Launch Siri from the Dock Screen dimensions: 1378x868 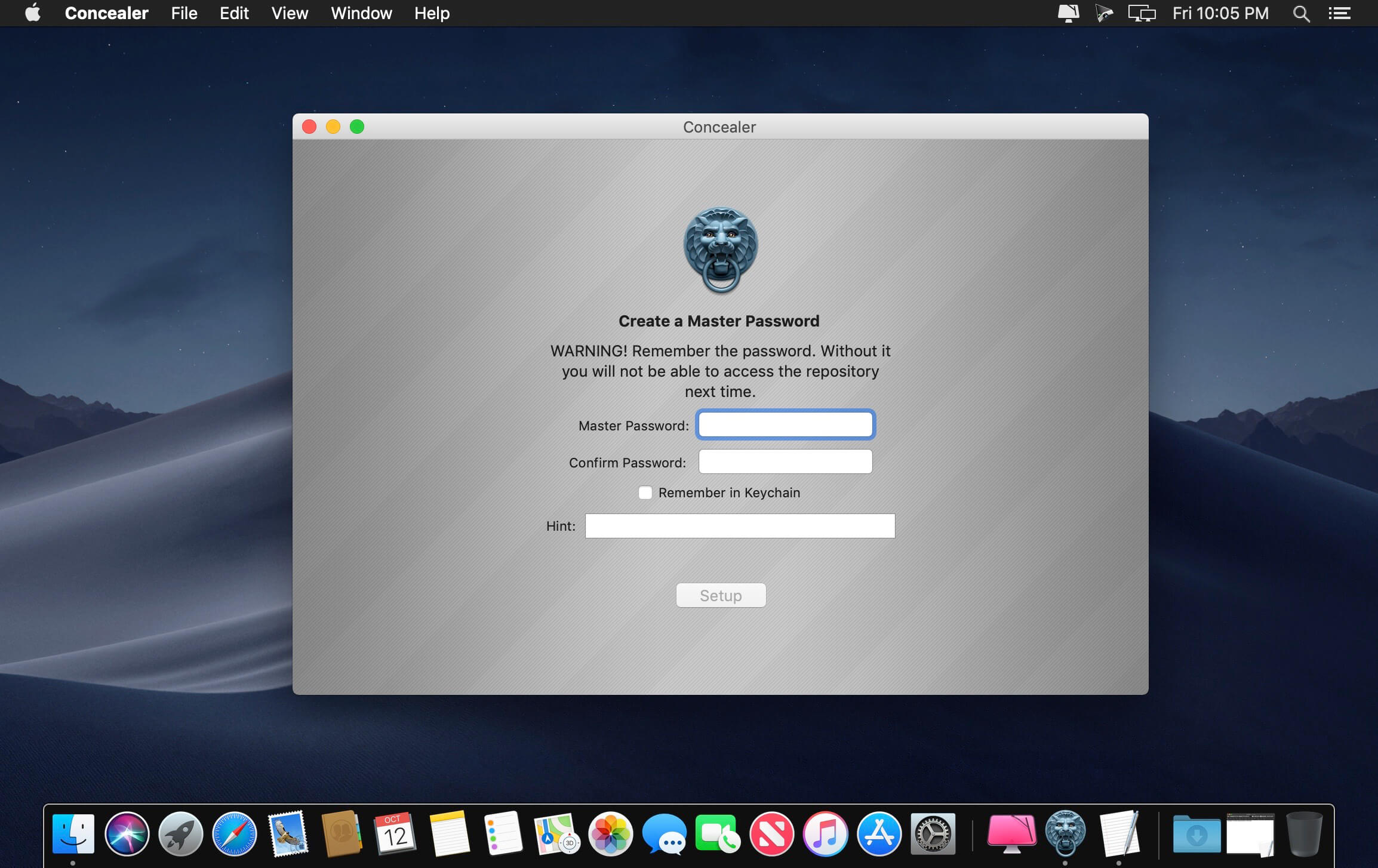pos(127,833)
